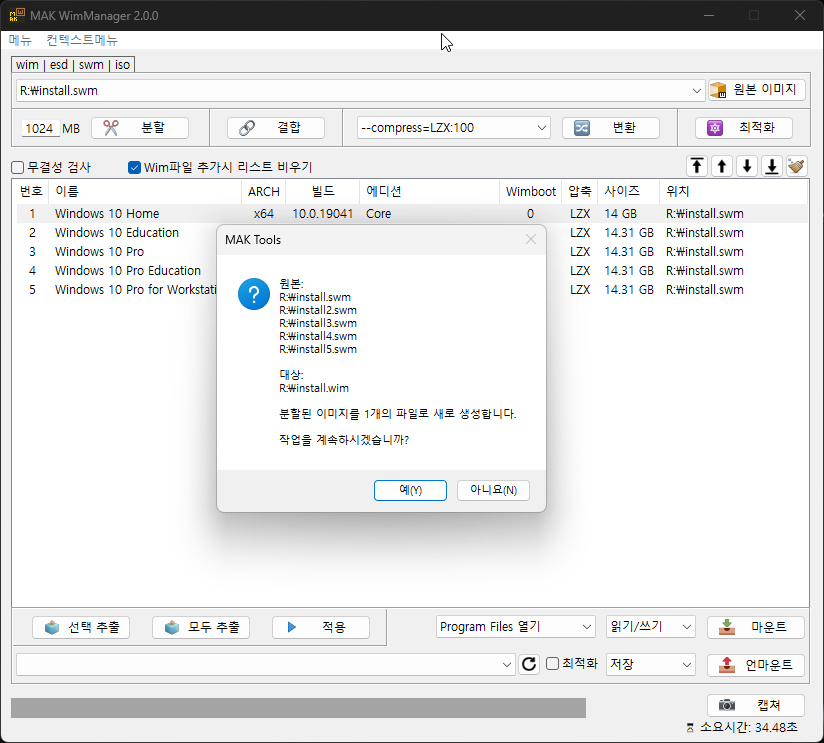Viewport: 824px width, 743px height.
Task: Sort by ARCH column header
Action: (264, 191)
